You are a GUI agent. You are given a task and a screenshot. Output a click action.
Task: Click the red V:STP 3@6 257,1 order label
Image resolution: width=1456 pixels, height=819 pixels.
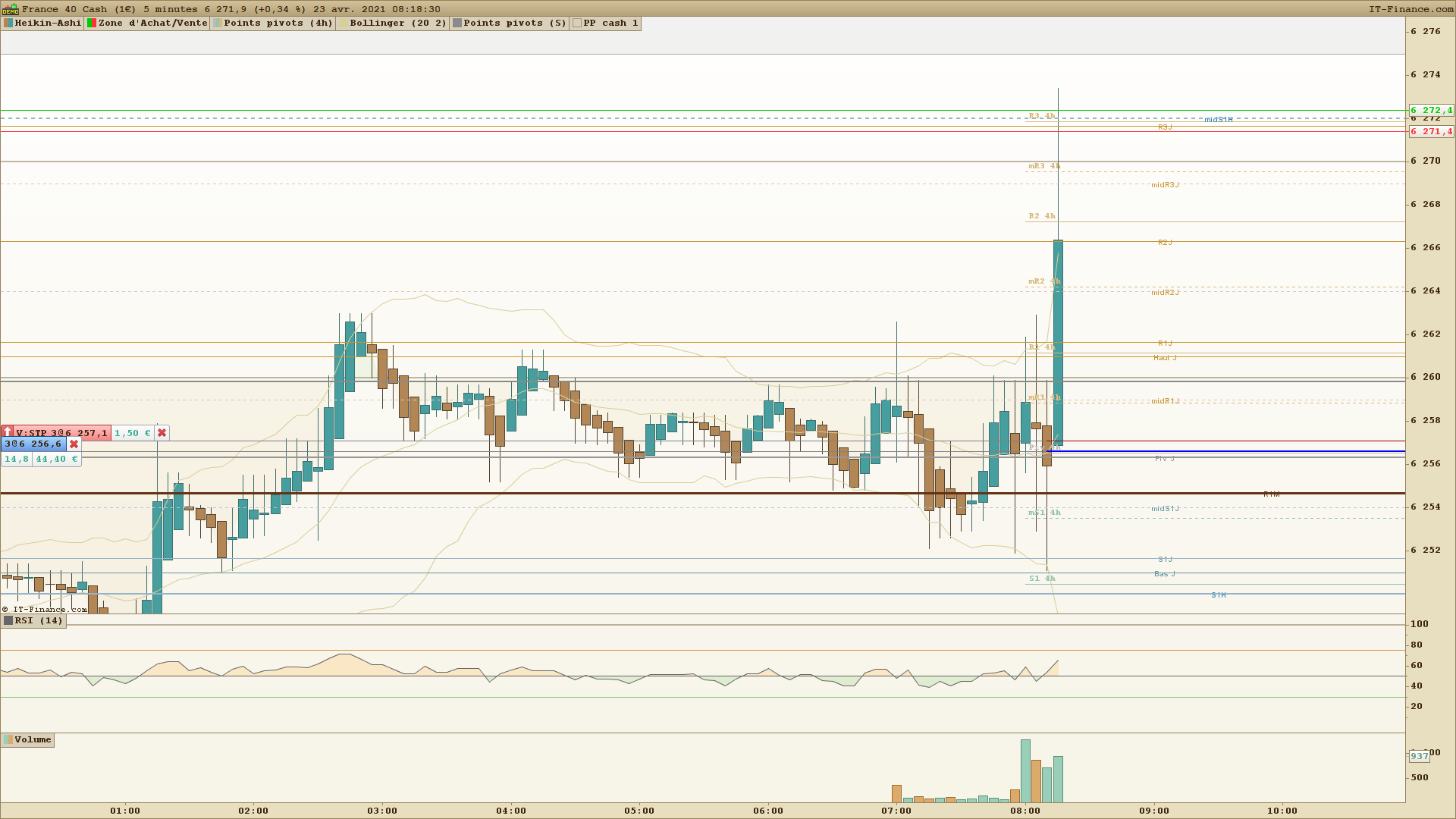(61, 433)
